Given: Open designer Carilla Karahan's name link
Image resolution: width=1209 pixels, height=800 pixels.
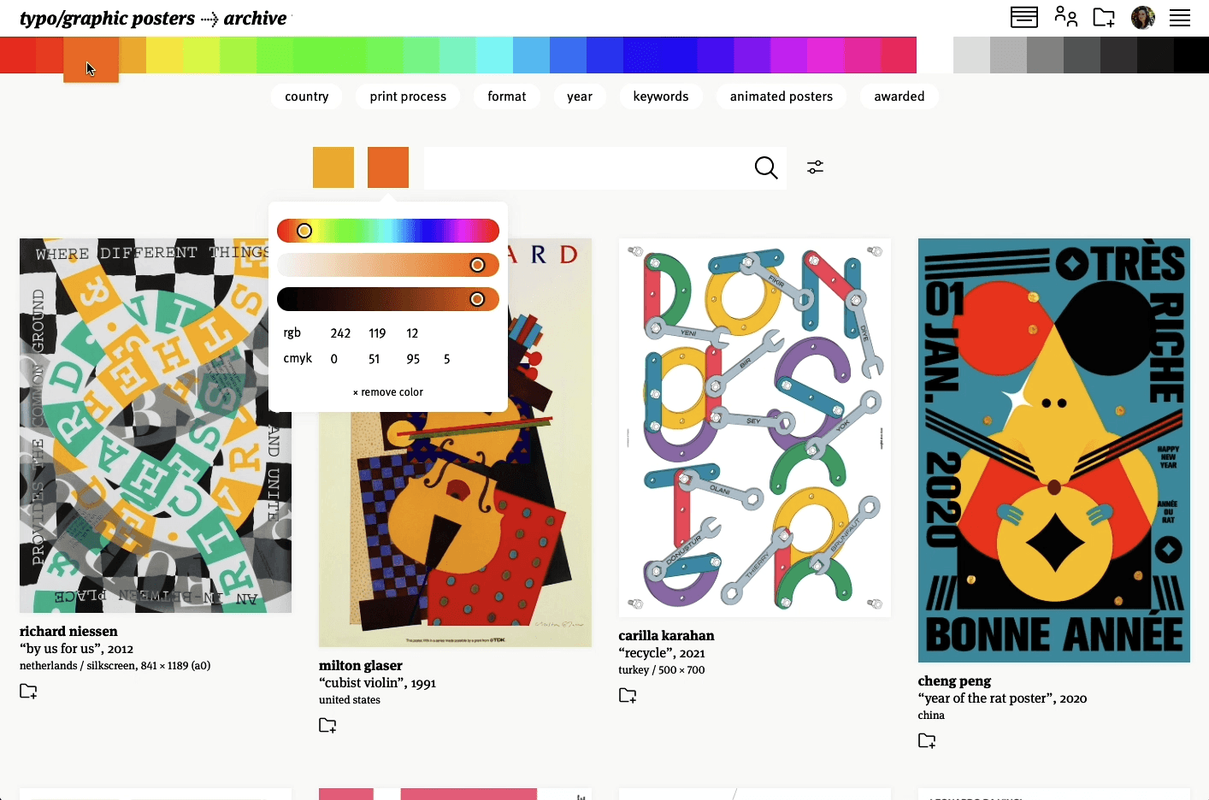Looking at the screenshot, I should (x=667, y=635).
